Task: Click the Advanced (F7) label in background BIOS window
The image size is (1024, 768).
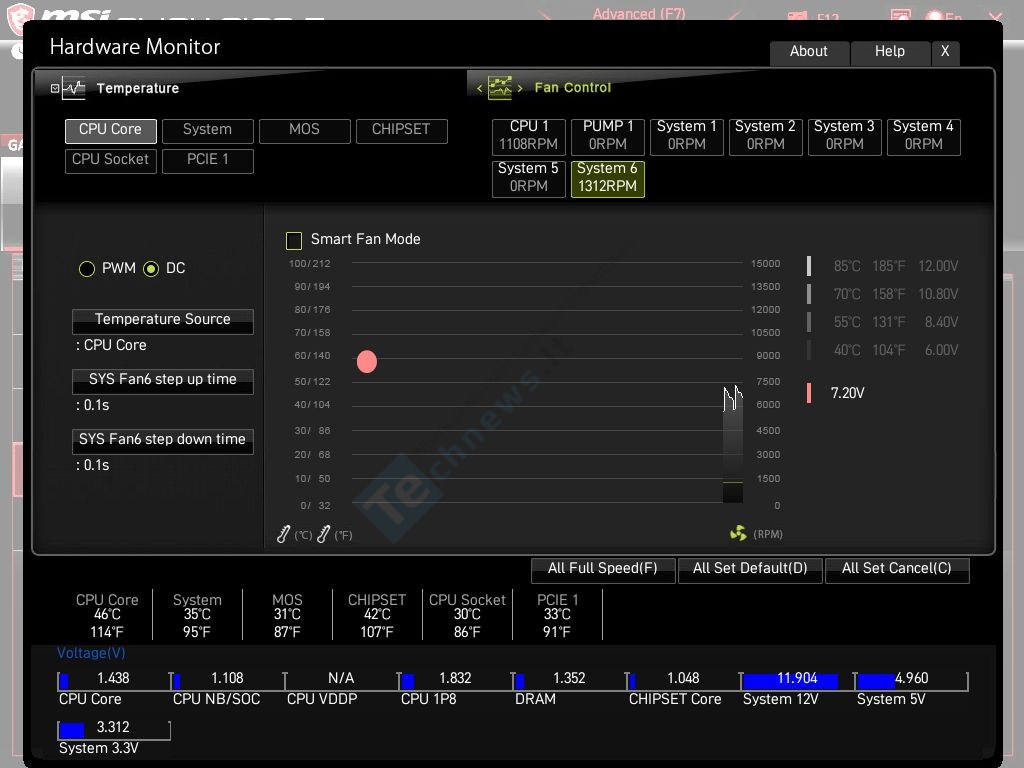Action: (639, 13)
